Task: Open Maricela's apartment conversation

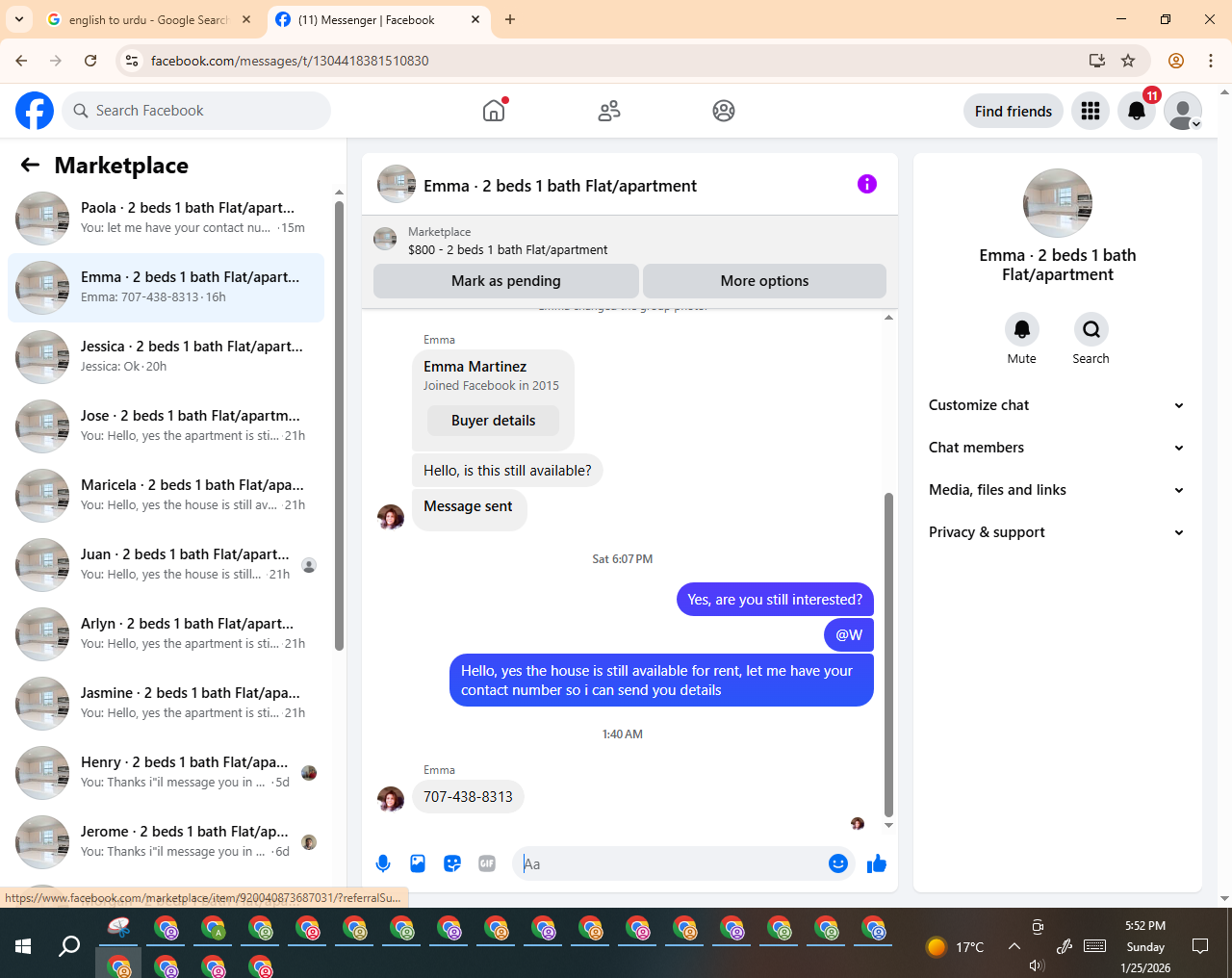Action: (166, 496)
